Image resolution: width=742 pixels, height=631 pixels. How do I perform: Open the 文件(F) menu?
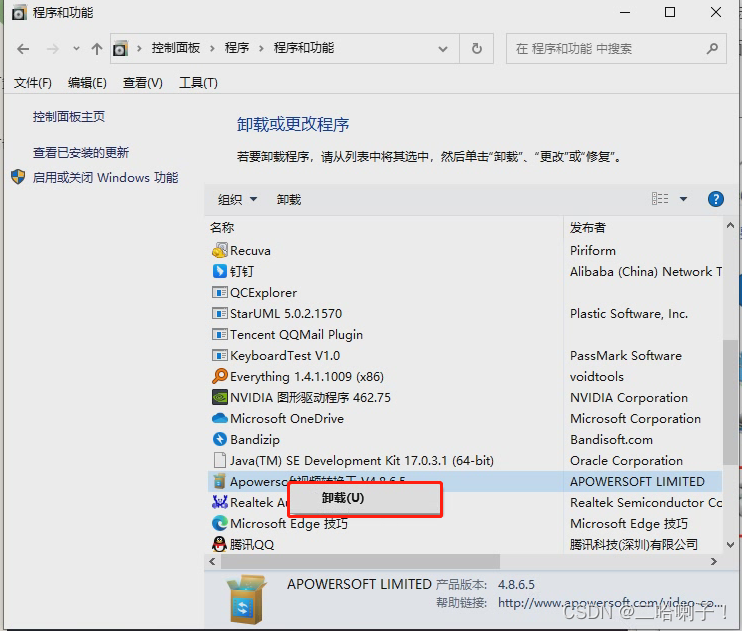(x=33, y=83)
